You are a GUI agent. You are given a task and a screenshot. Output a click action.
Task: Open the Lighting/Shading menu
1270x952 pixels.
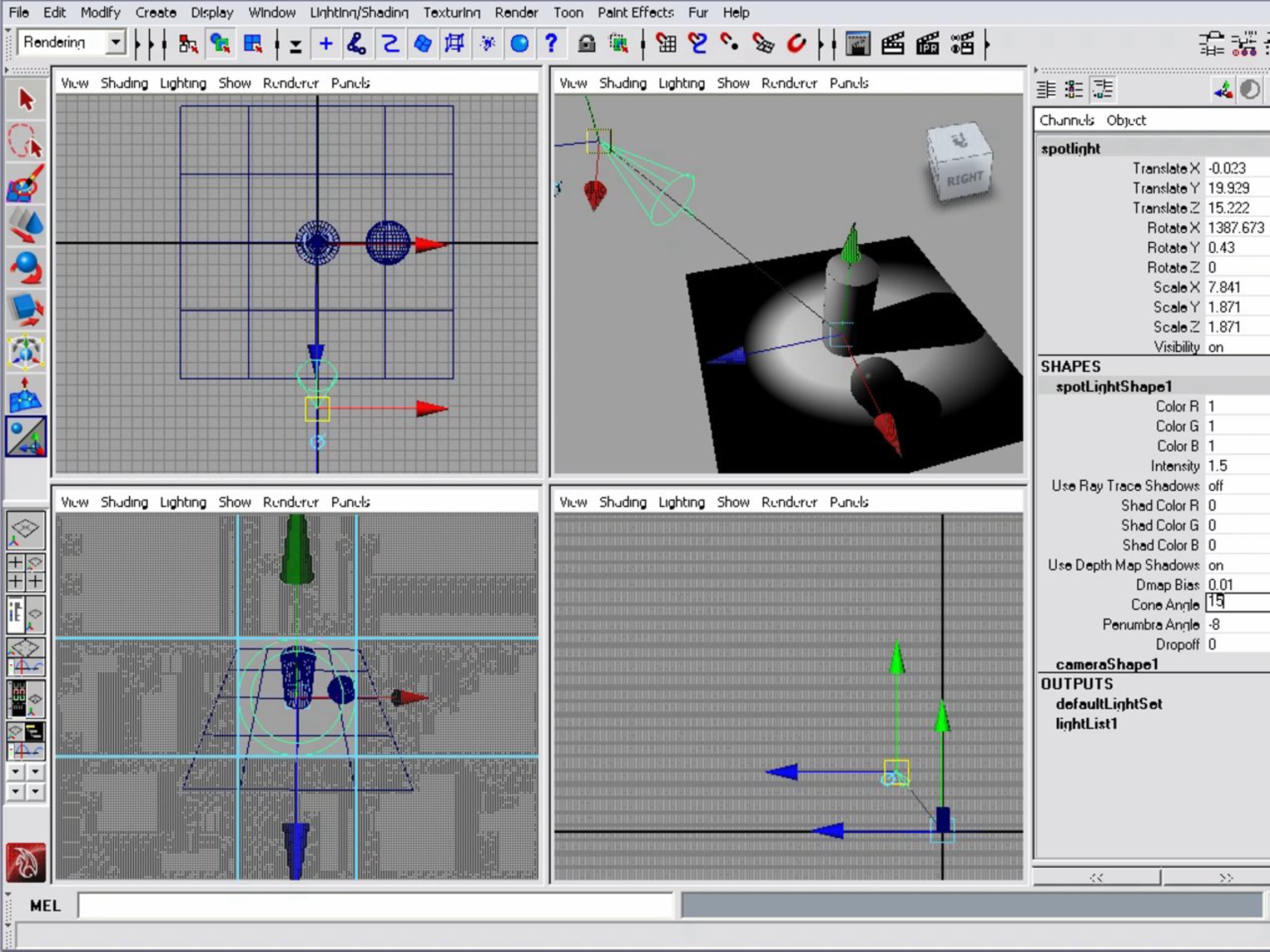click(x=359, y=12)
